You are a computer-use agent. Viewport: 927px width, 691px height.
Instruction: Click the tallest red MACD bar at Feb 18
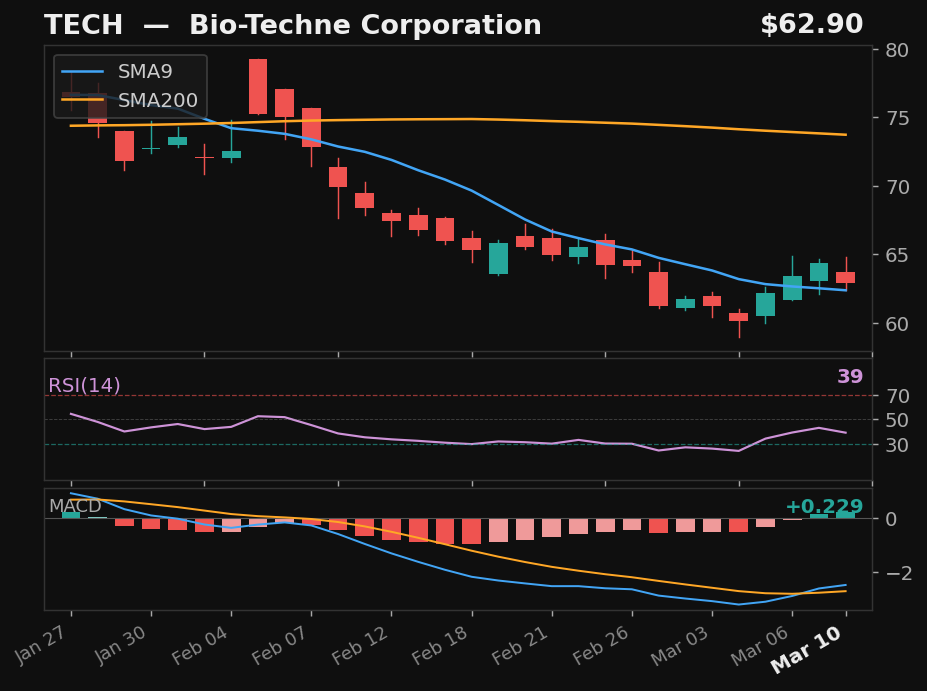[x=472, y=531]
